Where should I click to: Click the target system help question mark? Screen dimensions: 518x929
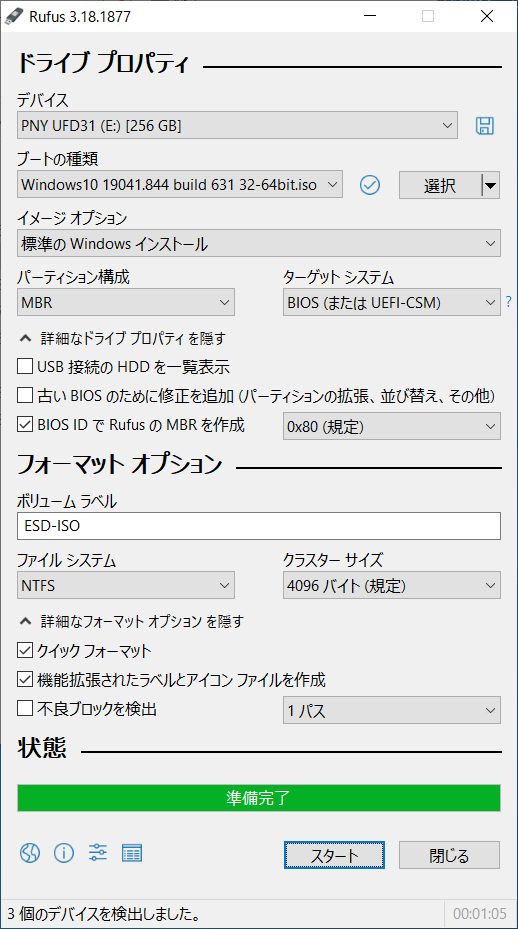click(508, 303)
